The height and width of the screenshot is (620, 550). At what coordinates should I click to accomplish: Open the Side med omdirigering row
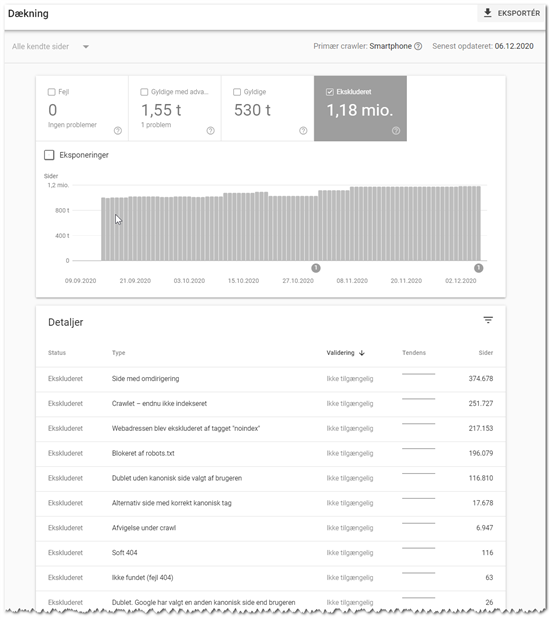click(270, 379)
